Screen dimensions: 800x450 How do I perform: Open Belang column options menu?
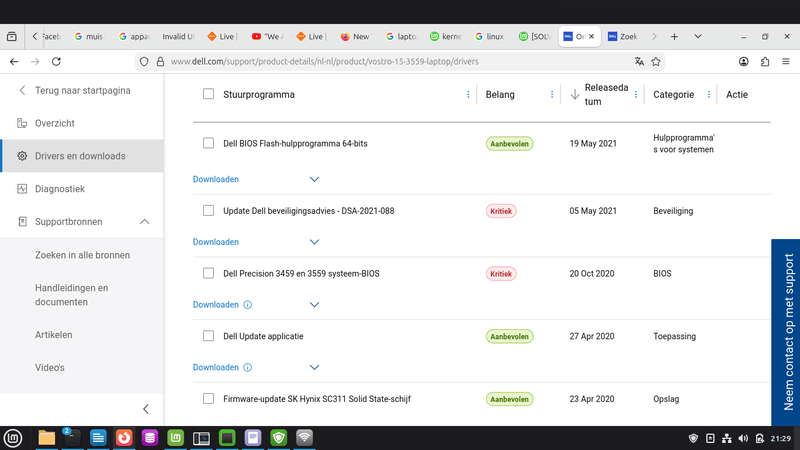552,94
